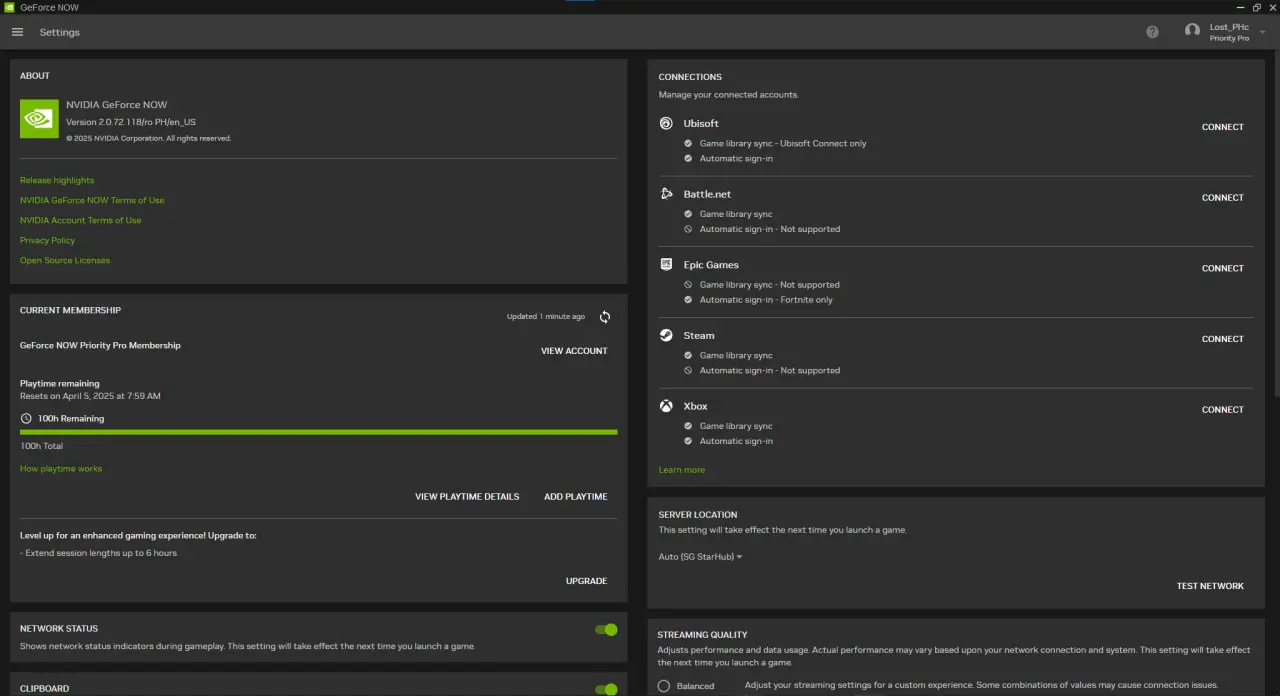1280x696 pixels.
Task: Connect the Steam account
Action: click(x=1222, y=339)
